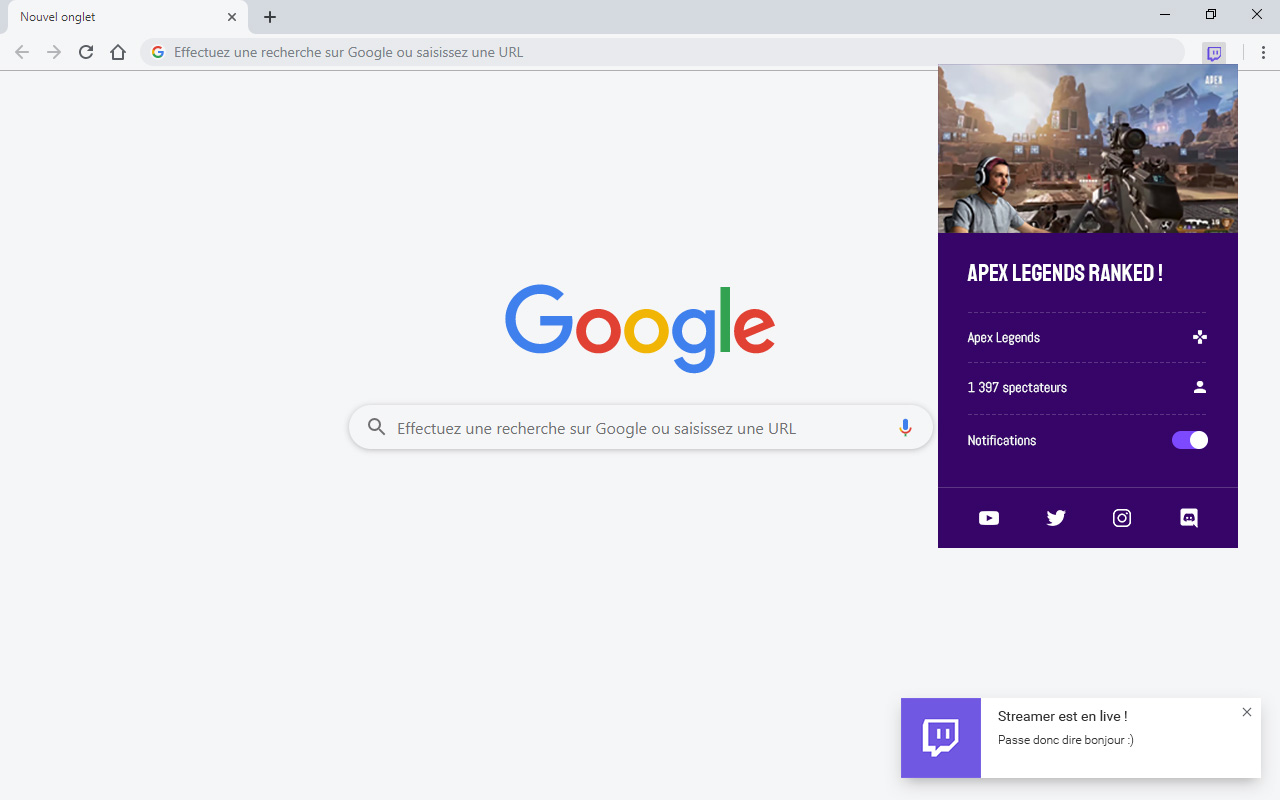Screen dimensions: 1280x800
Task: Focus the Chrome address bar
Action: (662, 52)
